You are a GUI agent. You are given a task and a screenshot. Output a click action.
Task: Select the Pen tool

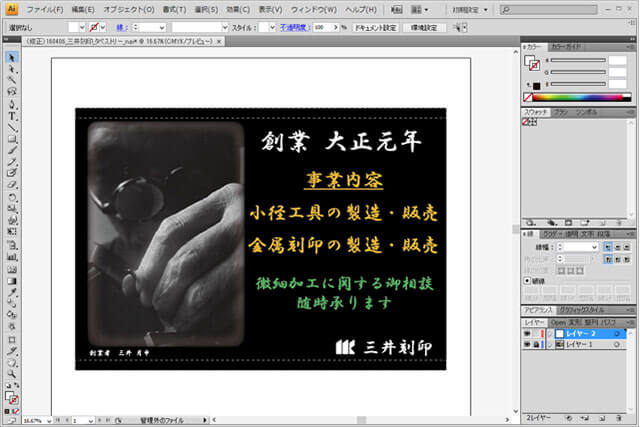[12, 104]
